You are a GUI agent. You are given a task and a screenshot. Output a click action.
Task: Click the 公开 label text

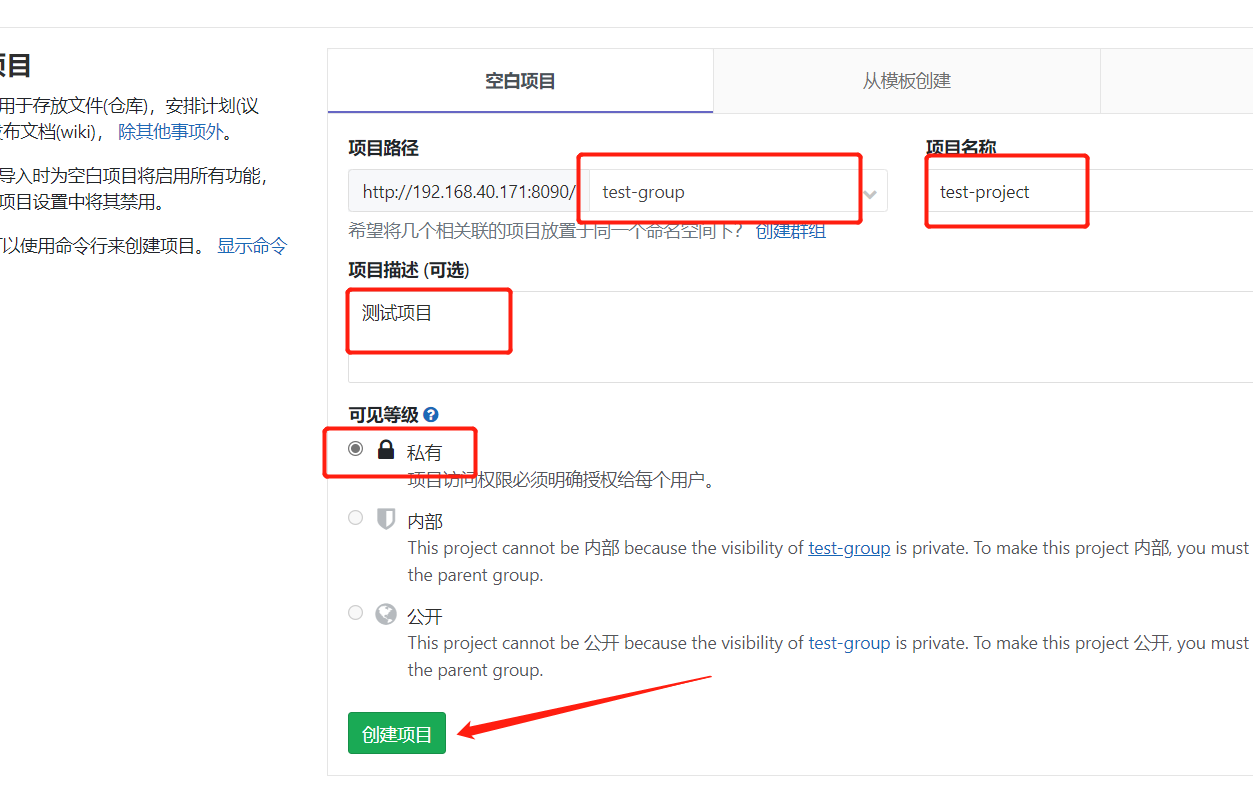(x=425, y=616)
